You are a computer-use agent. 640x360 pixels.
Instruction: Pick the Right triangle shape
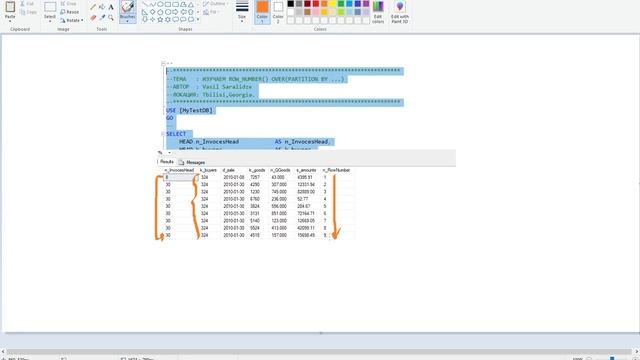144,12
